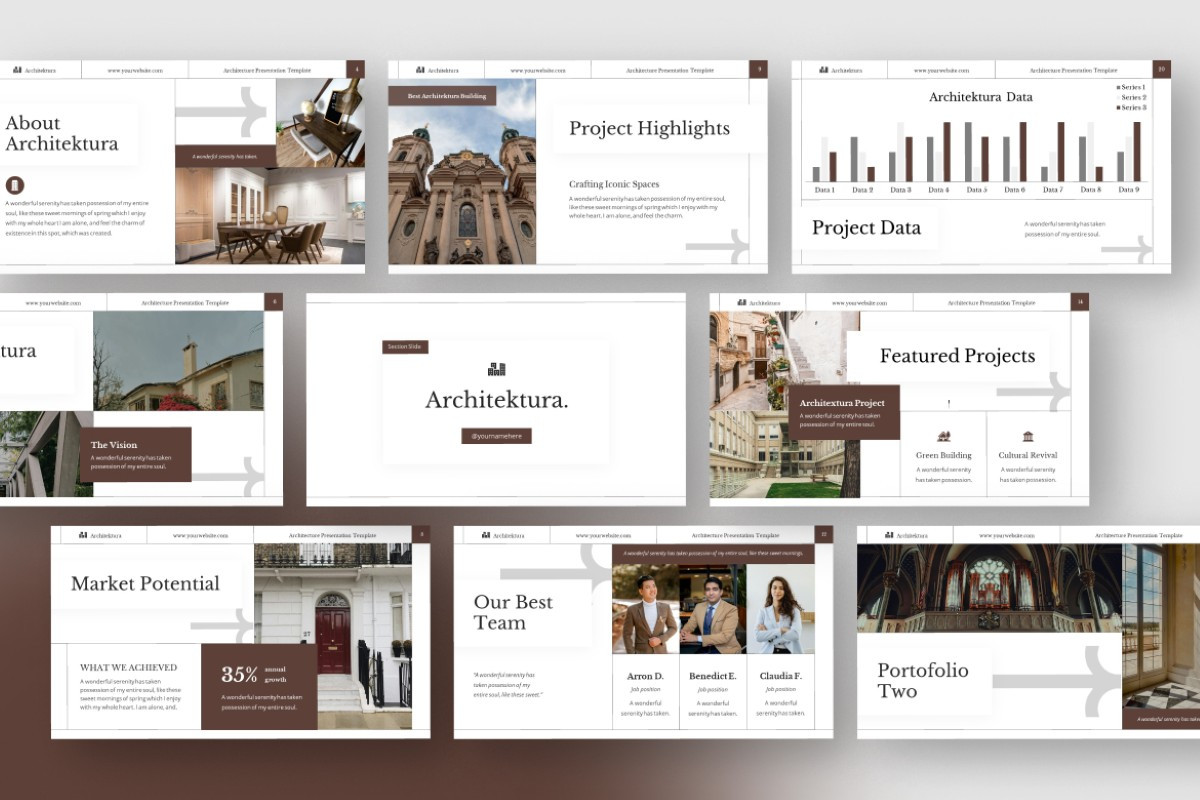Click www.yourwebsite.com in the Featured Projects header
This screenshot has height=800, width=1200.
(859, 302)
